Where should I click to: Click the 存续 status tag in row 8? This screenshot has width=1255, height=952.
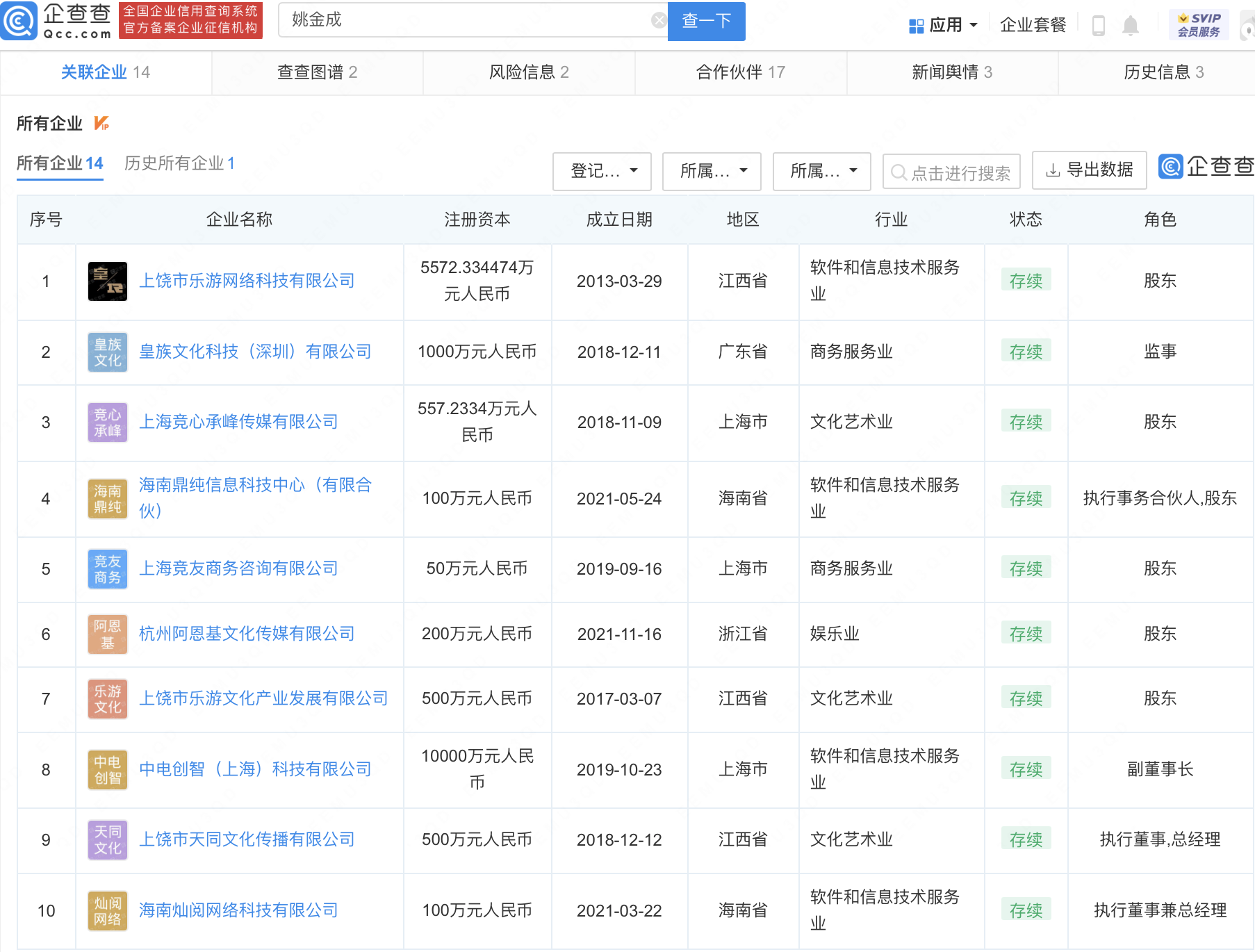(x=1026, y=769)
